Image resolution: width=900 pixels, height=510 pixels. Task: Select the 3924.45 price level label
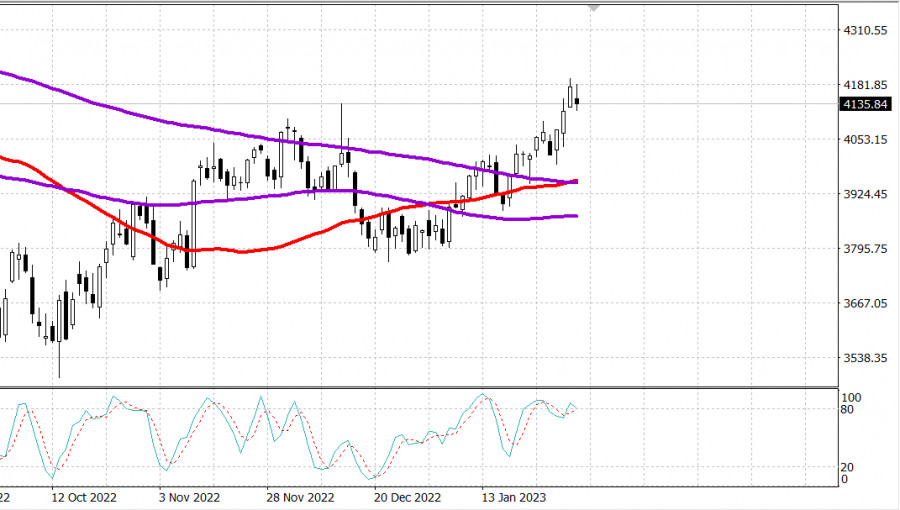pos(866,194)
